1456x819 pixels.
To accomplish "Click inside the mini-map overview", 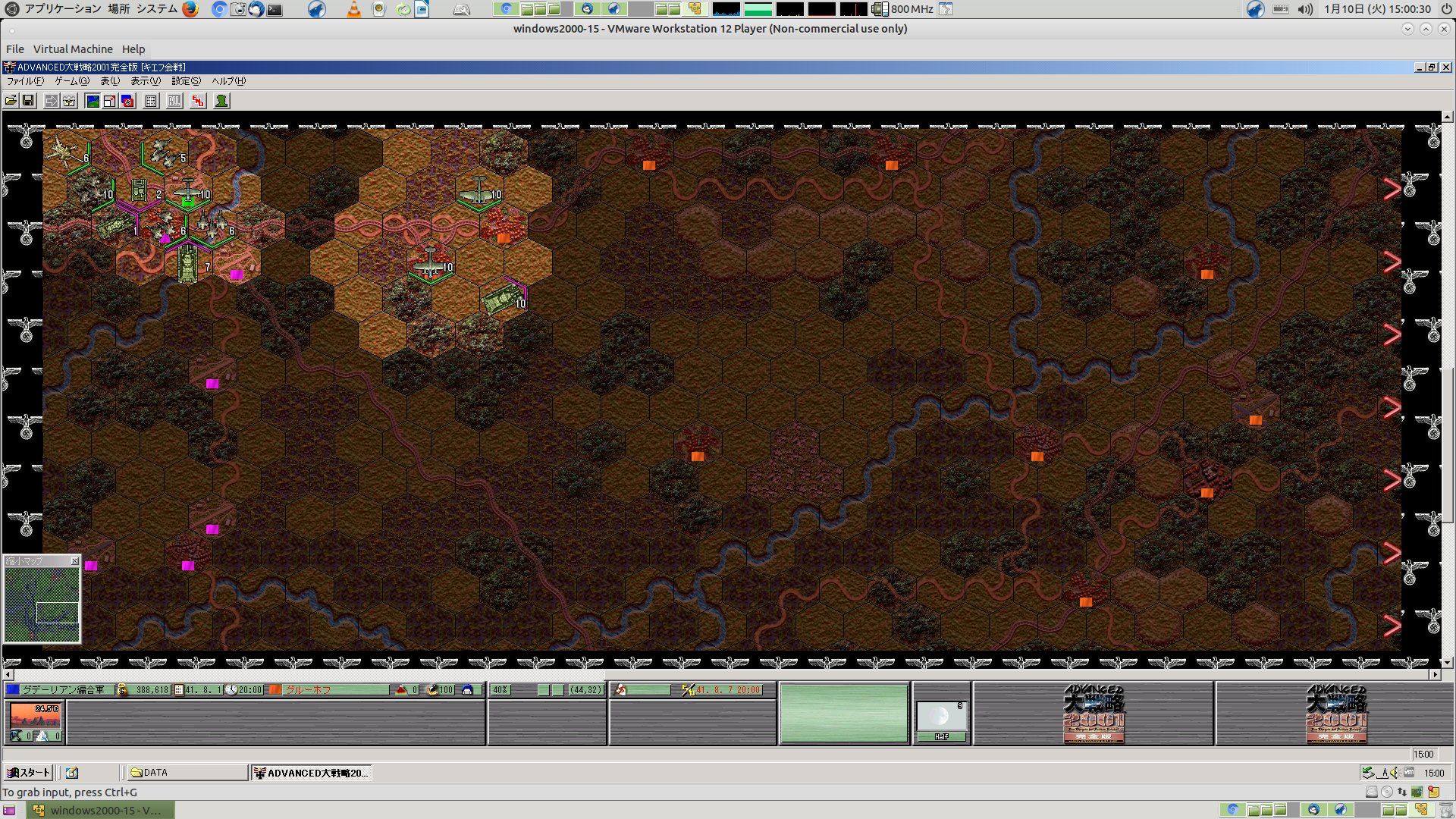I will 42,604.
